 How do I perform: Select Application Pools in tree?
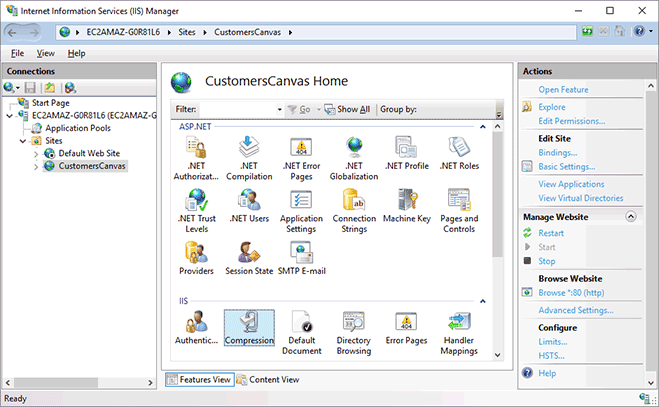tap(78, 128)
